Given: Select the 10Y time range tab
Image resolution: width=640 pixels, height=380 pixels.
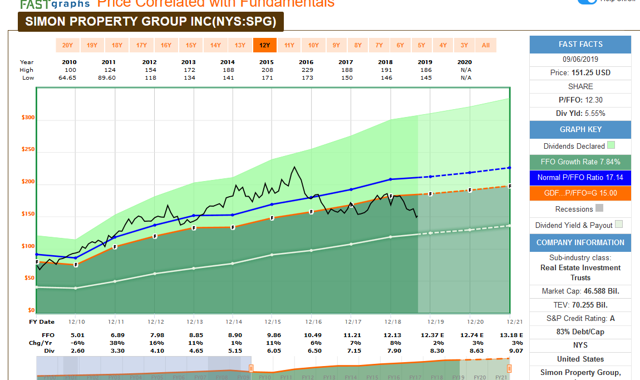Looking at the screenshot, I should pyautogui.click(x=313, y=45).
